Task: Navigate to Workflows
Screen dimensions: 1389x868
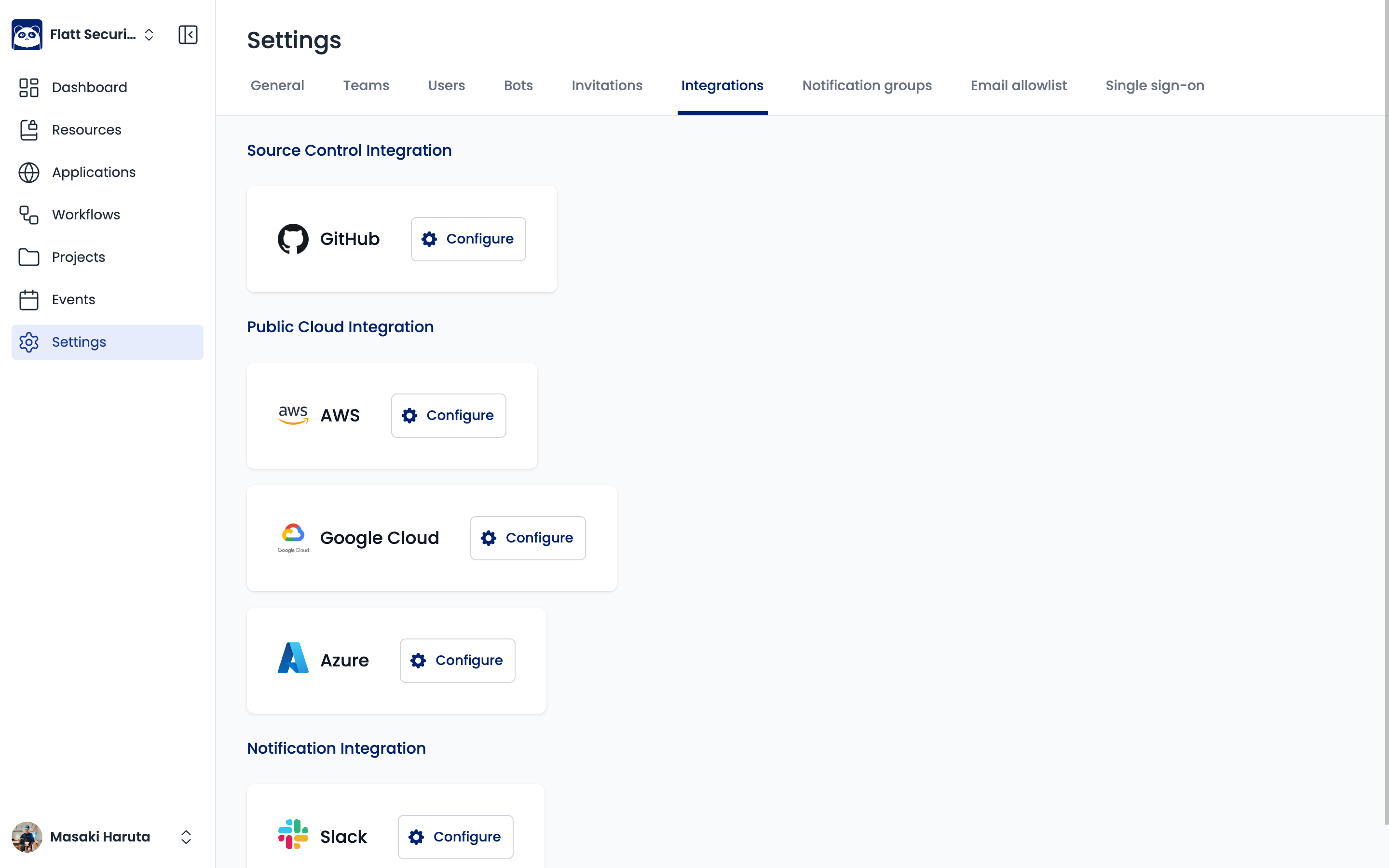Action: tap(108, 215)
